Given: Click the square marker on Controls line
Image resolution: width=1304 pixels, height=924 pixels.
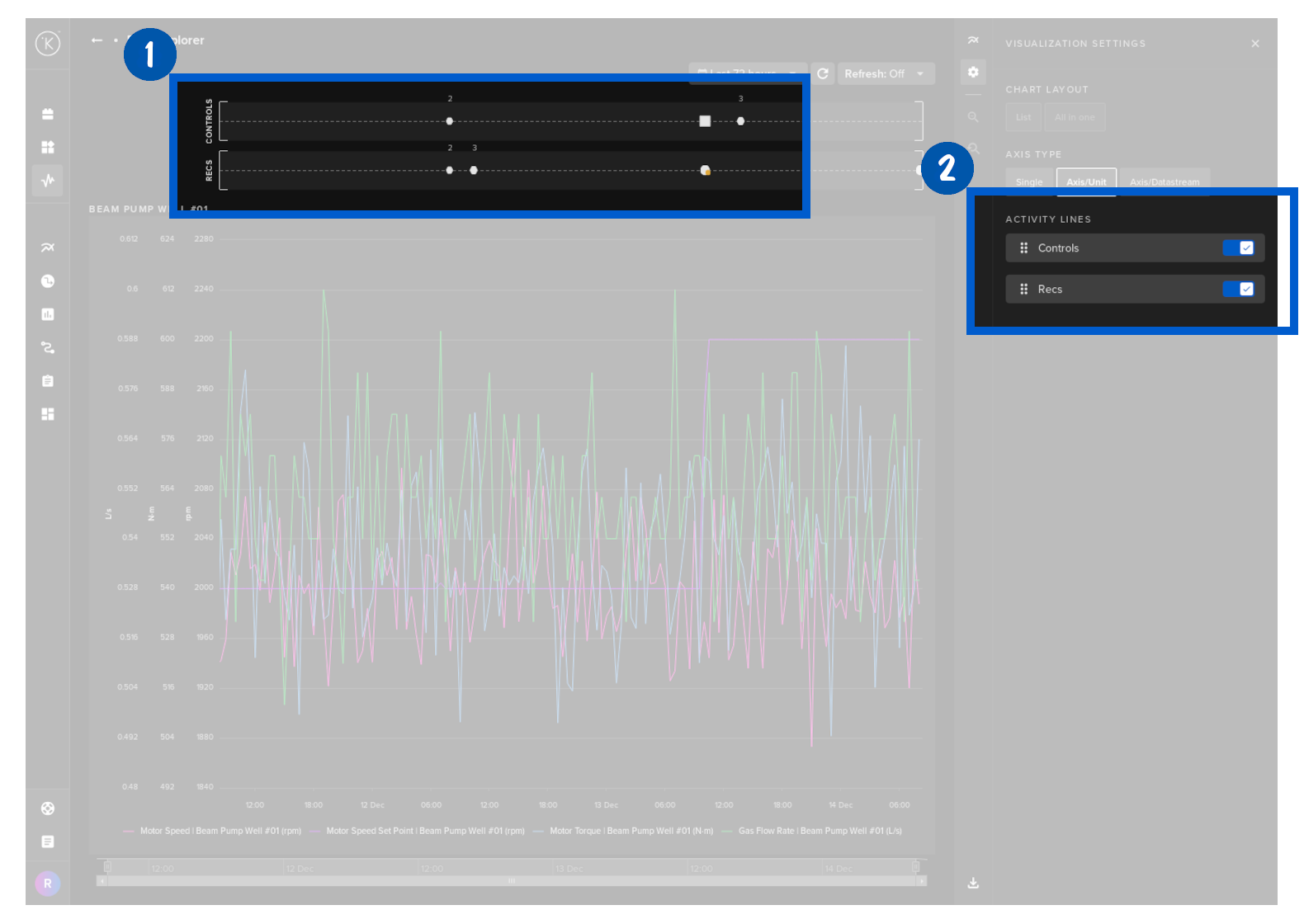Looking at the screenshot, I should (705, 121).
